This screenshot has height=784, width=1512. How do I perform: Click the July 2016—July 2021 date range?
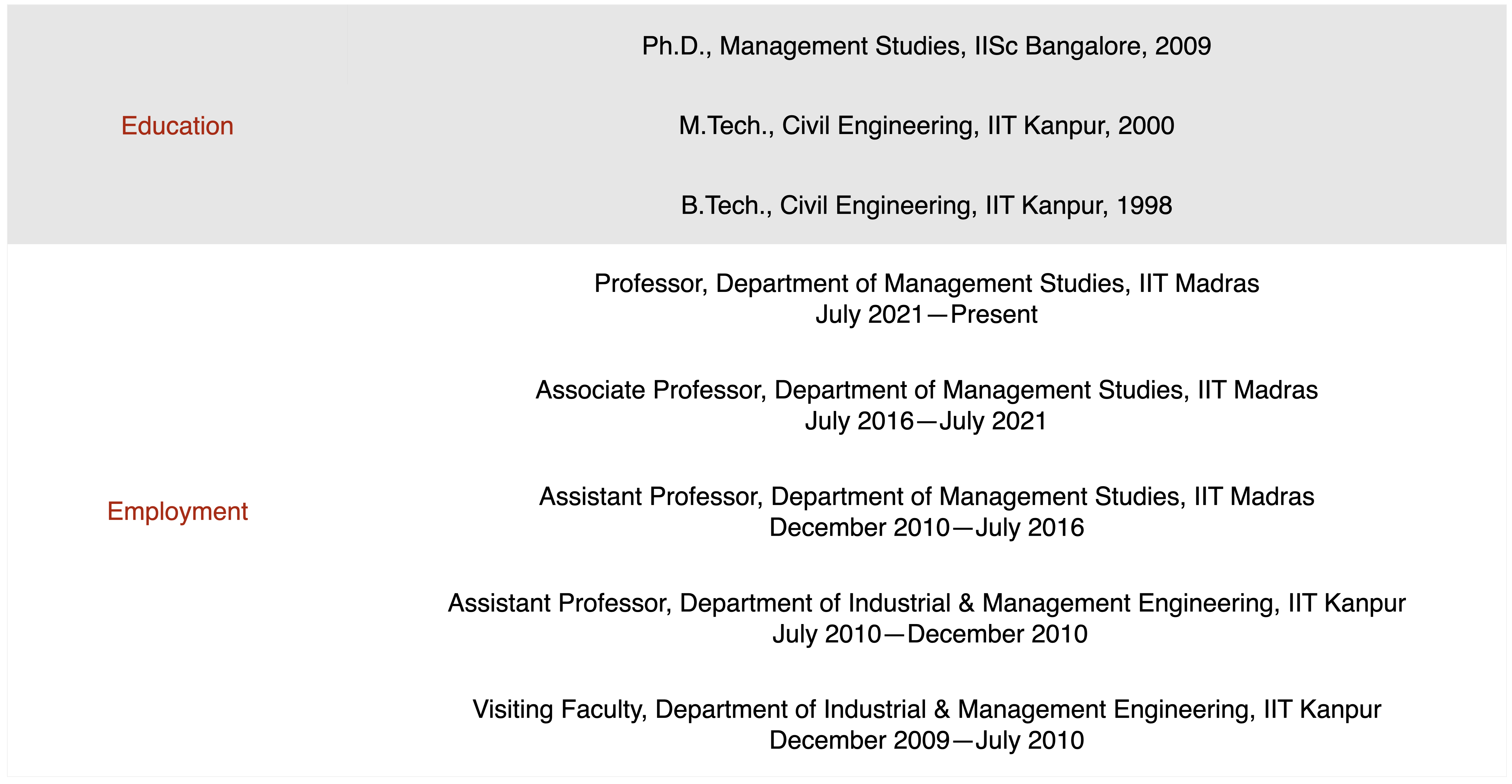point(926,421)
